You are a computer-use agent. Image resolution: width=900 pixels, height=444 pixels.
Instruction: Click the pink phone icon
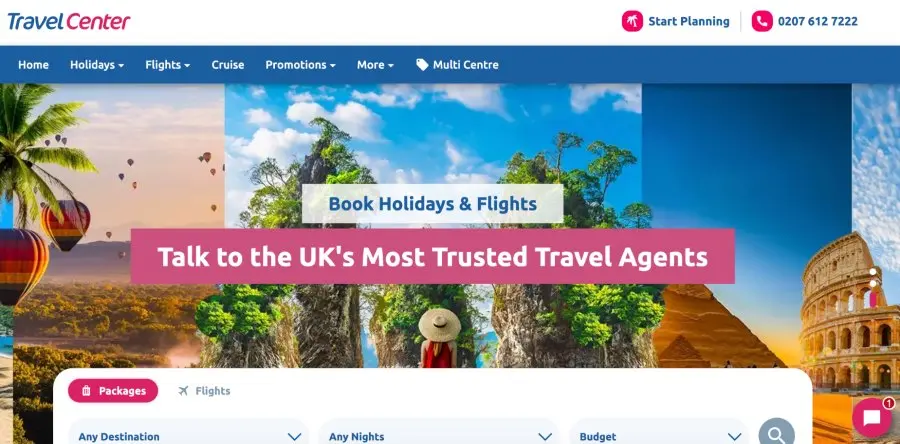762,21
